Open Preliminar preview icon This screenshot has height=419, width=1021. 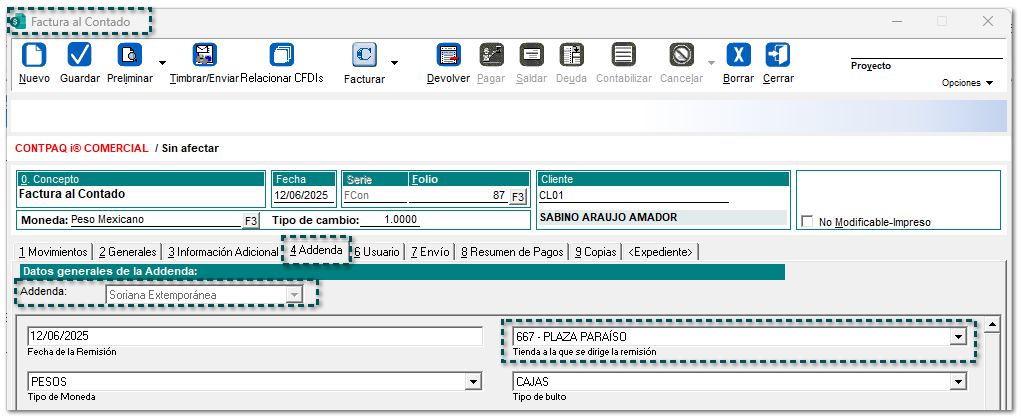coord(129,55)
